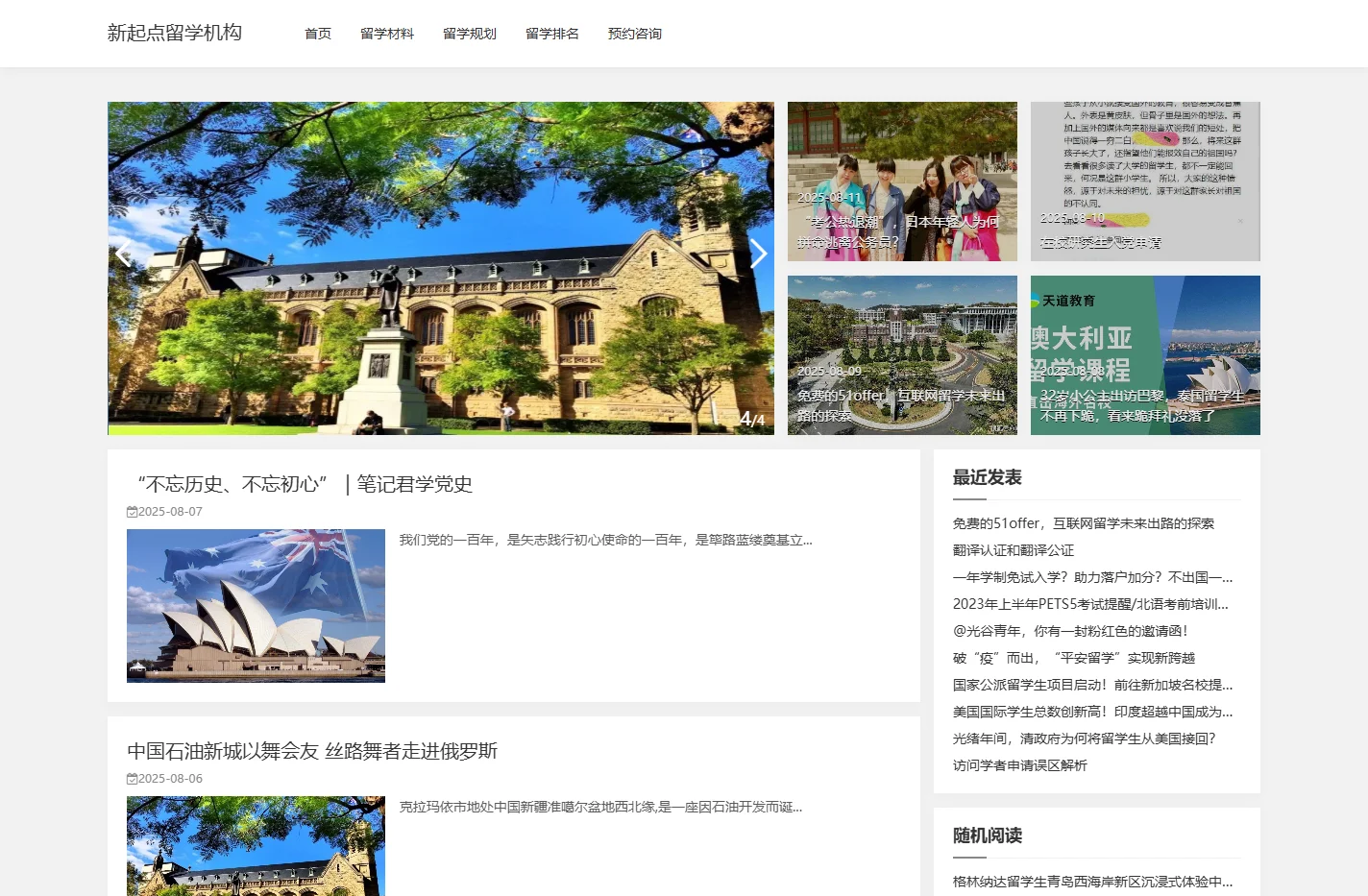
Task: Click the 2025-08-06 post date
Action: pos(170,779)
